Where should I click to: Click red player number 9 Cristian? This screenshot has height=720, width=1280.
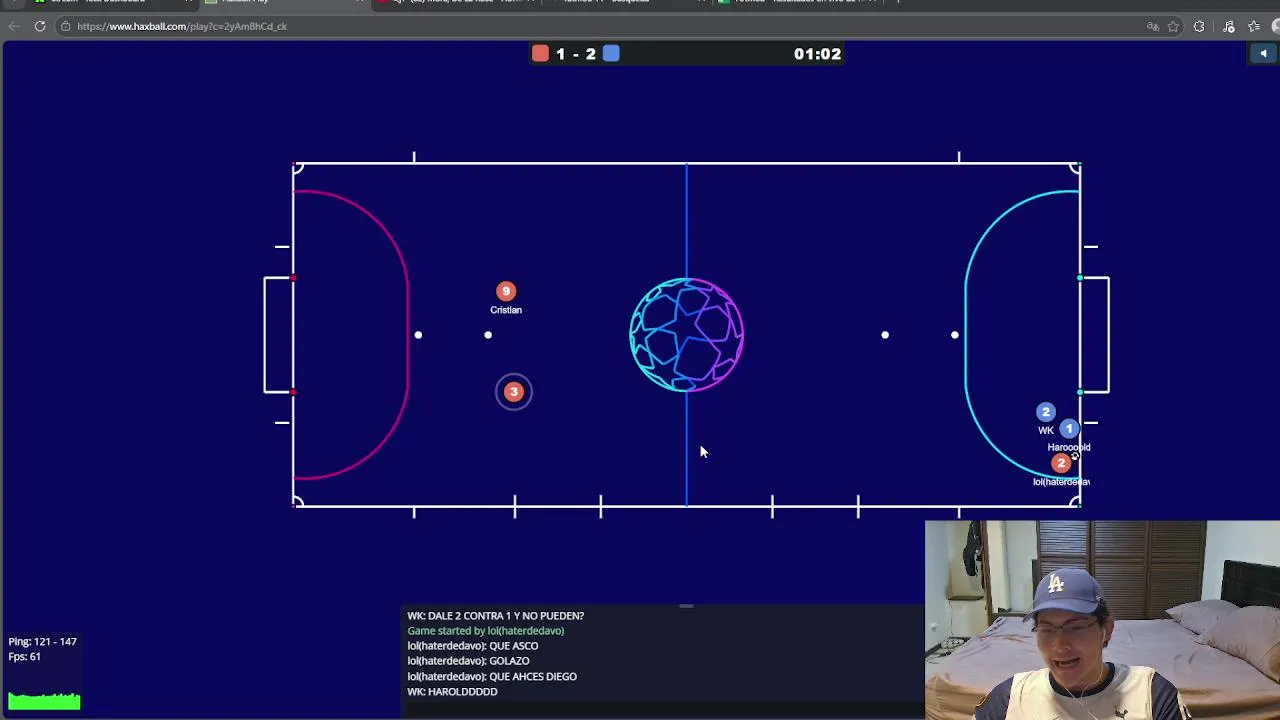click(x=506, y=291)
